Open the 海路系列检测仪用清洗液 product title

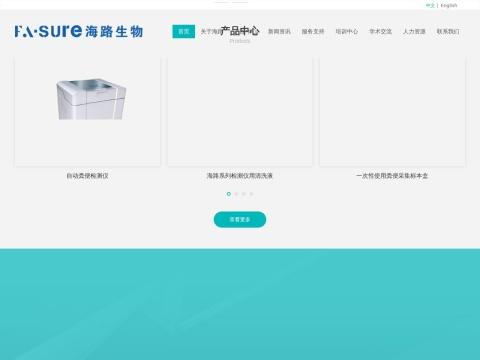coord(240,176)
